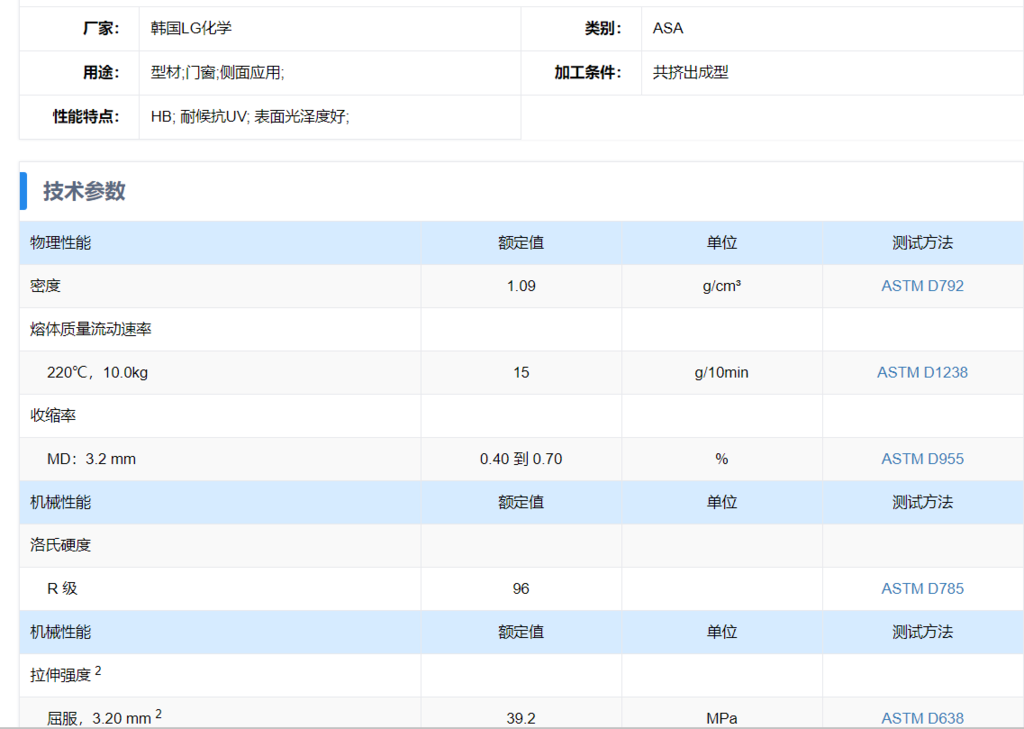Open the ASTM D1238 test method link
Image resolution: width=1024 pixels, height=729 pixels.
(x=922, y=372)
